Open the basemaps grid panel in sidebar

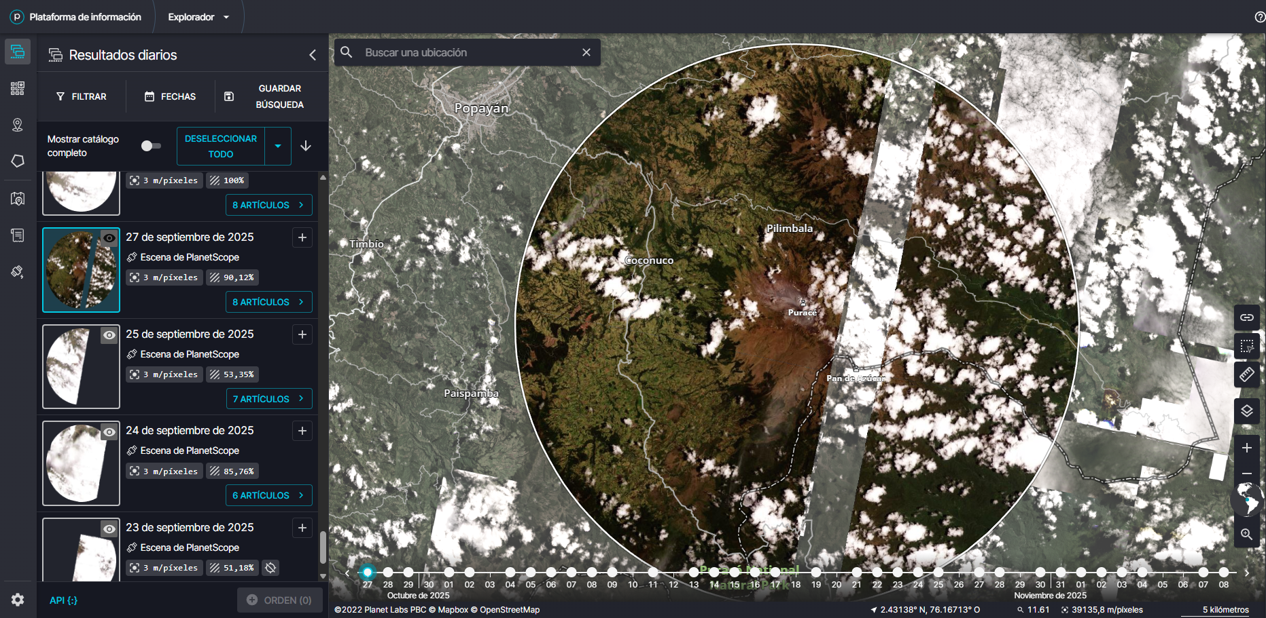16,88
